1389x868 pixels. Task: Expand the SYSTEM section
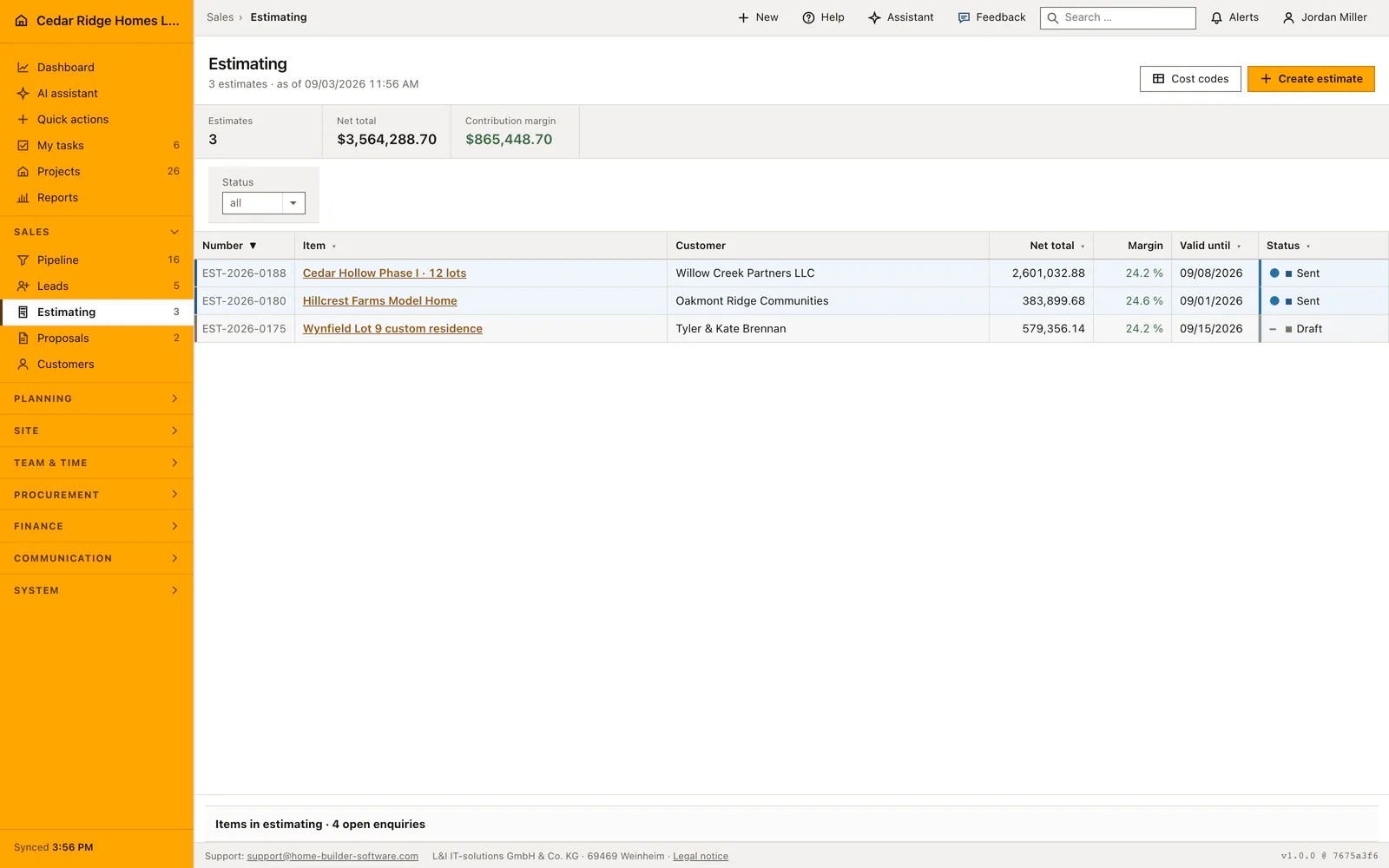click(96, 590)
